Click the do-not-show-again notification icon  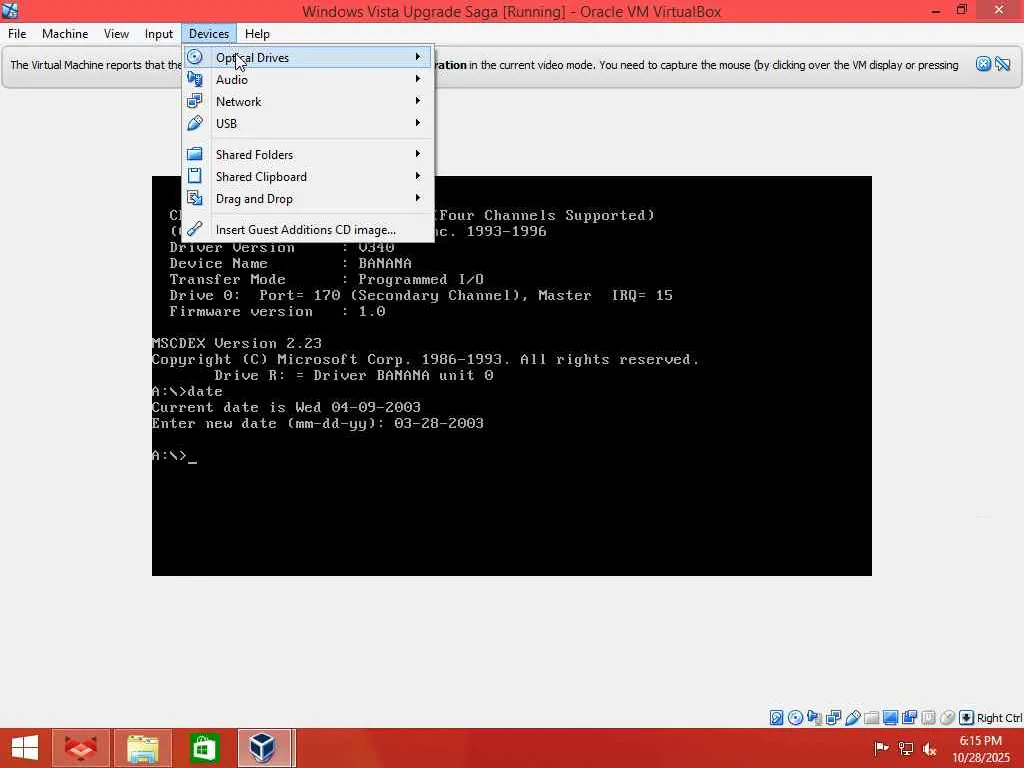click(1003, 64)
